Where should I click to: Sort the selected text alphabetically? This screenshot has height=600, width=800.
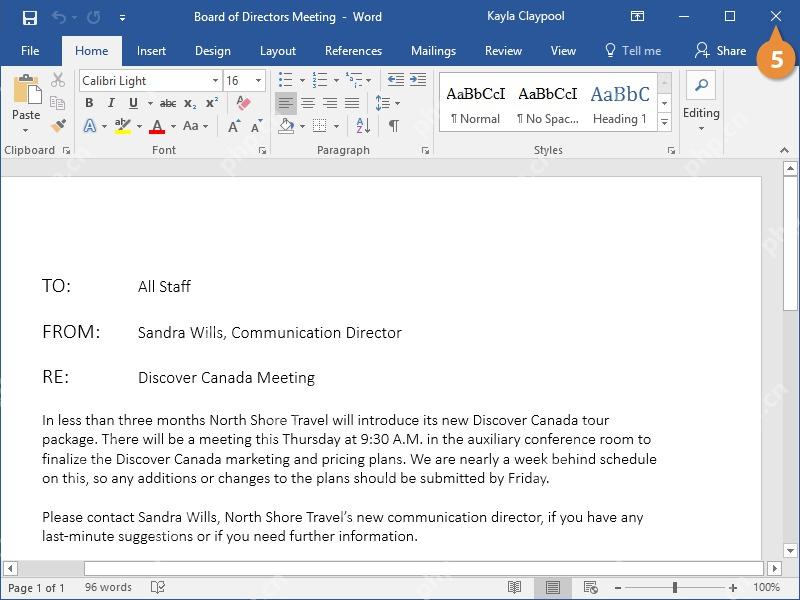pos(363,126)
